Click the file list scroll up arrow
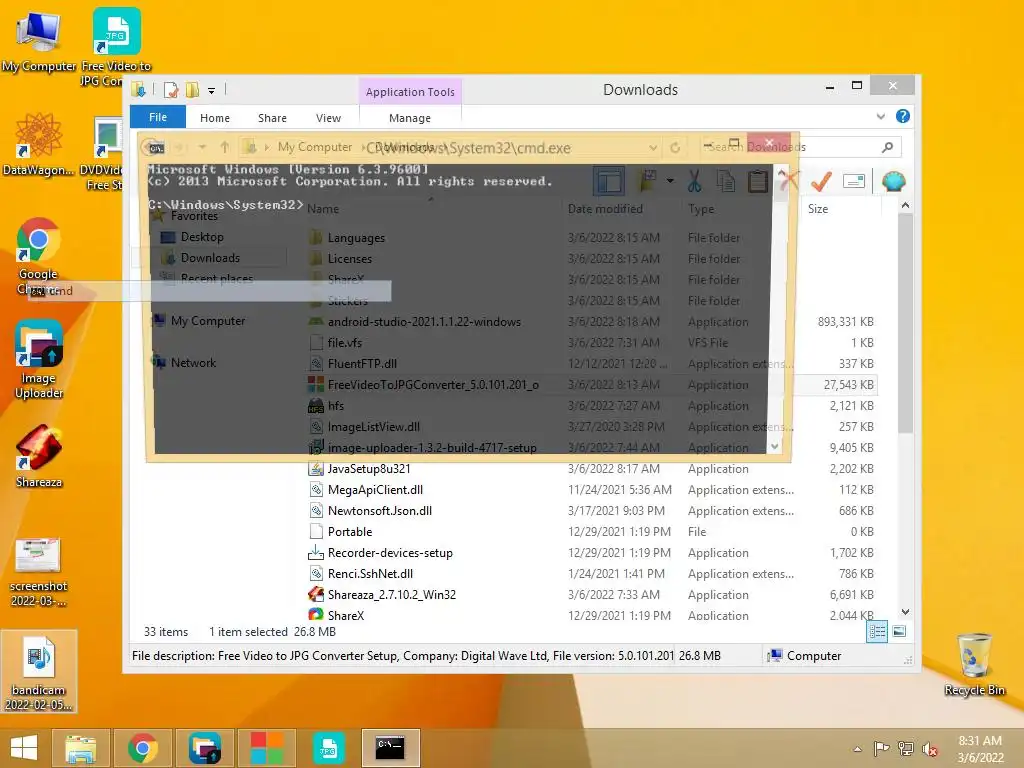This screenshot has width=1024, height=768. (x=905, y=206)
